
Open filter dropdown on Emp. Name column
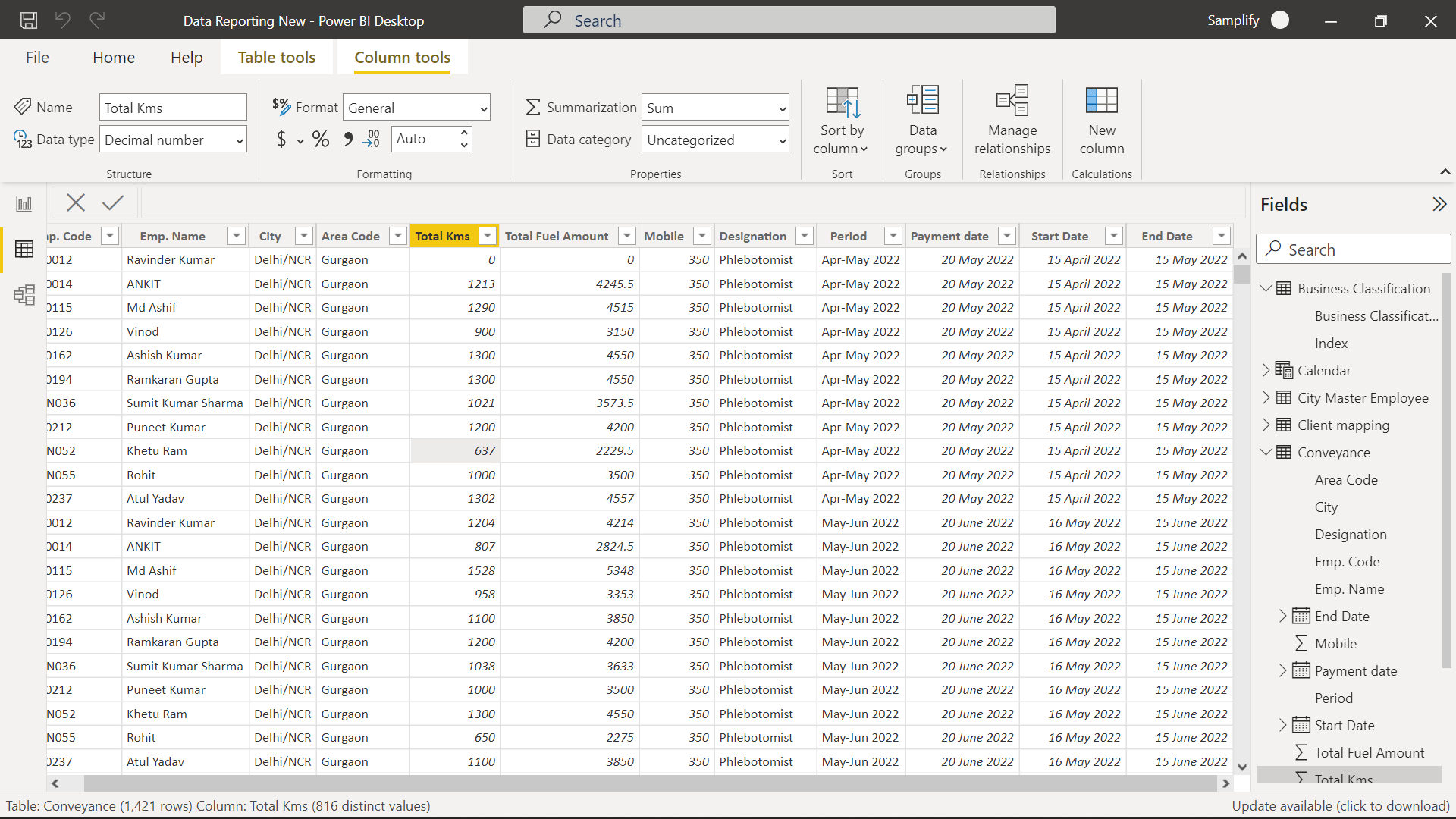click(237, 236)
